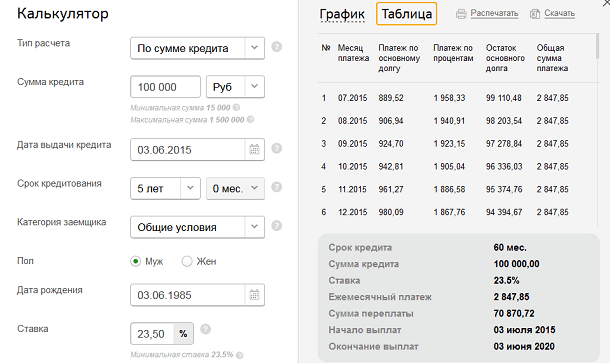The image size is (610, 363).
Task: Click the remaining debt value 96 336,03
Action: [504, 167]
